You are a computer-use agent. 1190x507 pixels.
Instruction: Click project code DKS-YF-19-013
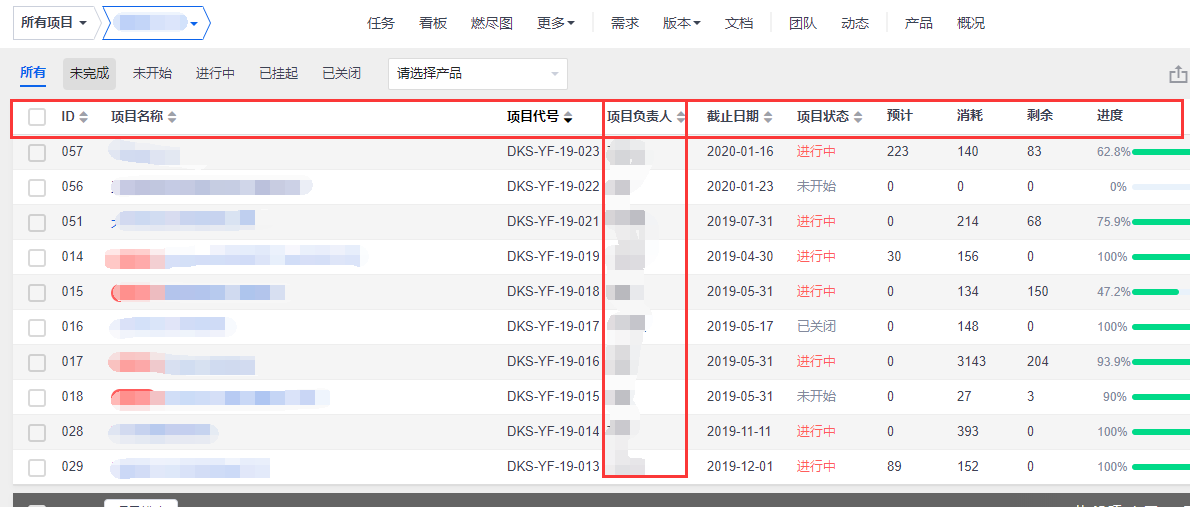pyautogui.click(x=553, y=466)
